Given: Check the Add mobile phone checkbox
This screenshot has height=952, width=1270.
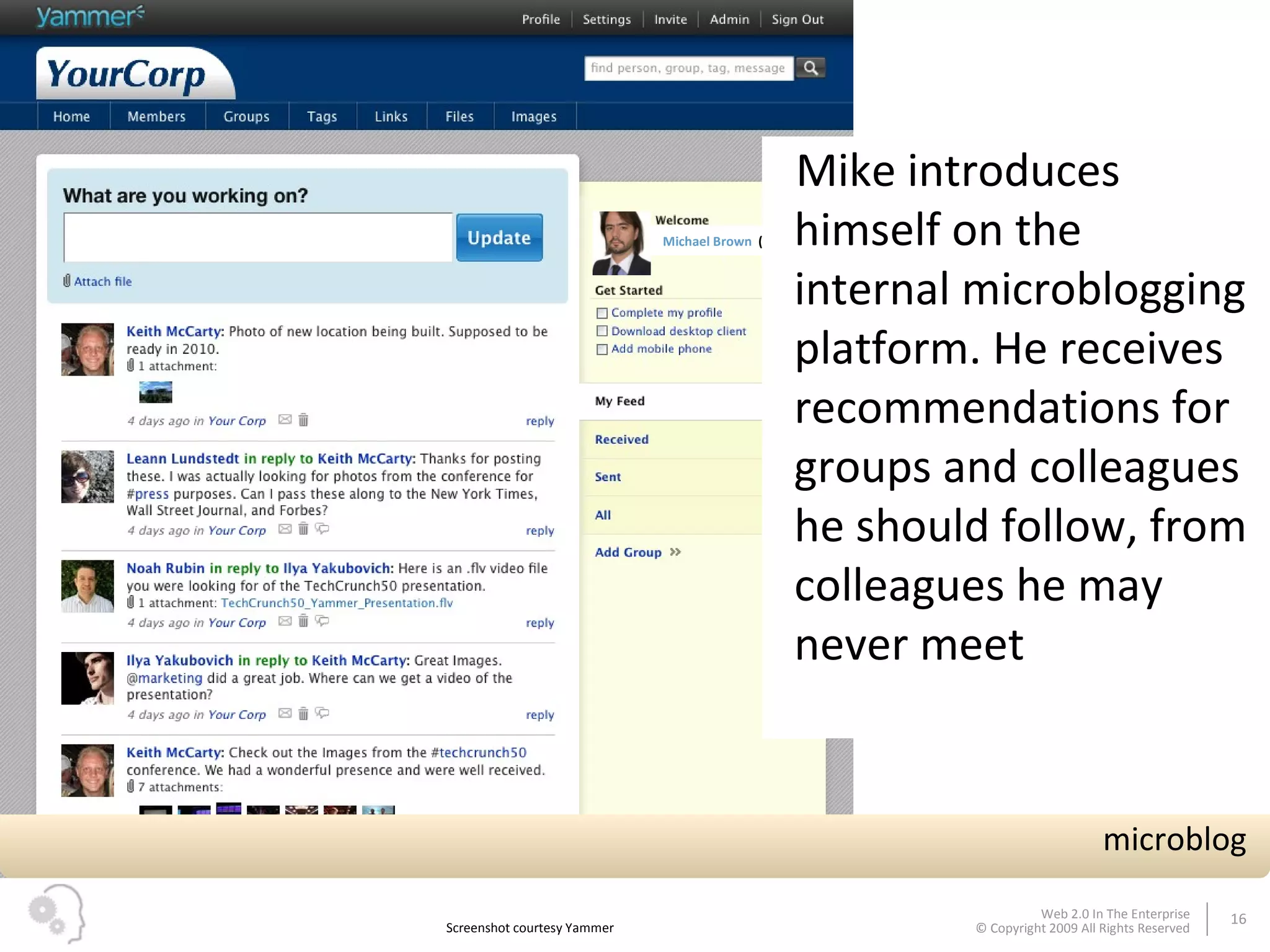Looking at the screenshot, I should pos(602,349).
